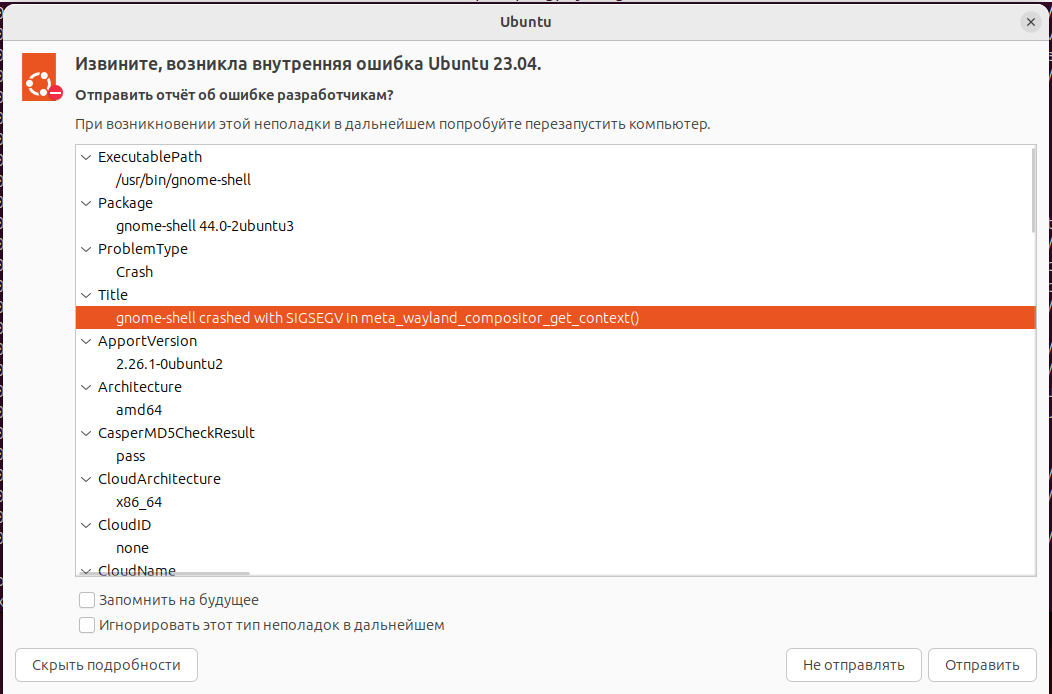Image resolution: width=1052 pixels, height=694 pixels.
Task: Collapse the Architecture expander arrow
Action: click(x=85, y=387)
